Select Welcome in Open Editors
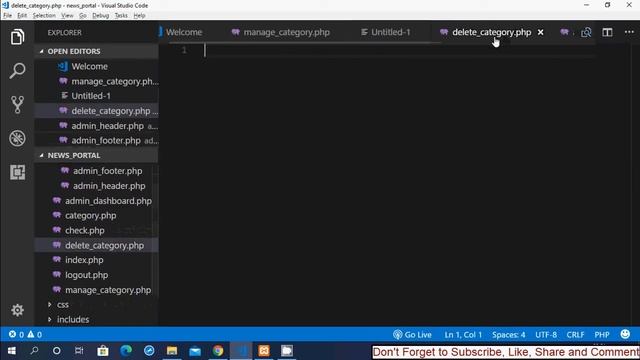Screen dimensions: 640x360 coord(89,67)
